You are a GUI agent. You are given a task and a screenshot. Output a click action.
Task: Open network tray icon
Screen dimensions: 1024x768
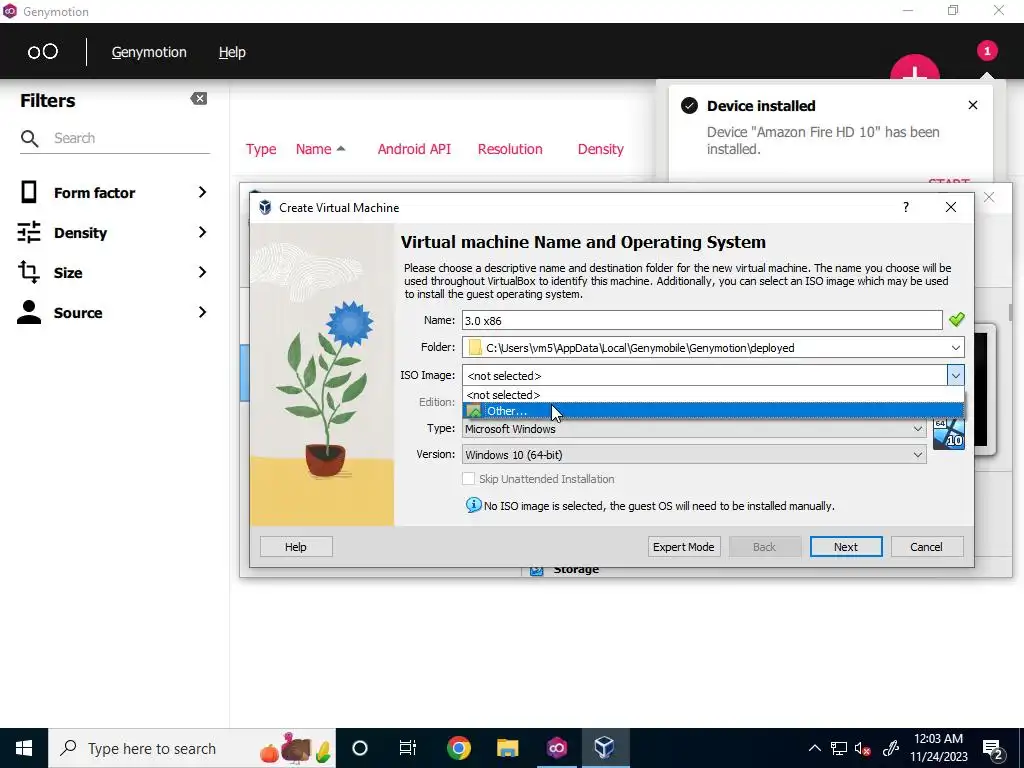coord(839,748)
